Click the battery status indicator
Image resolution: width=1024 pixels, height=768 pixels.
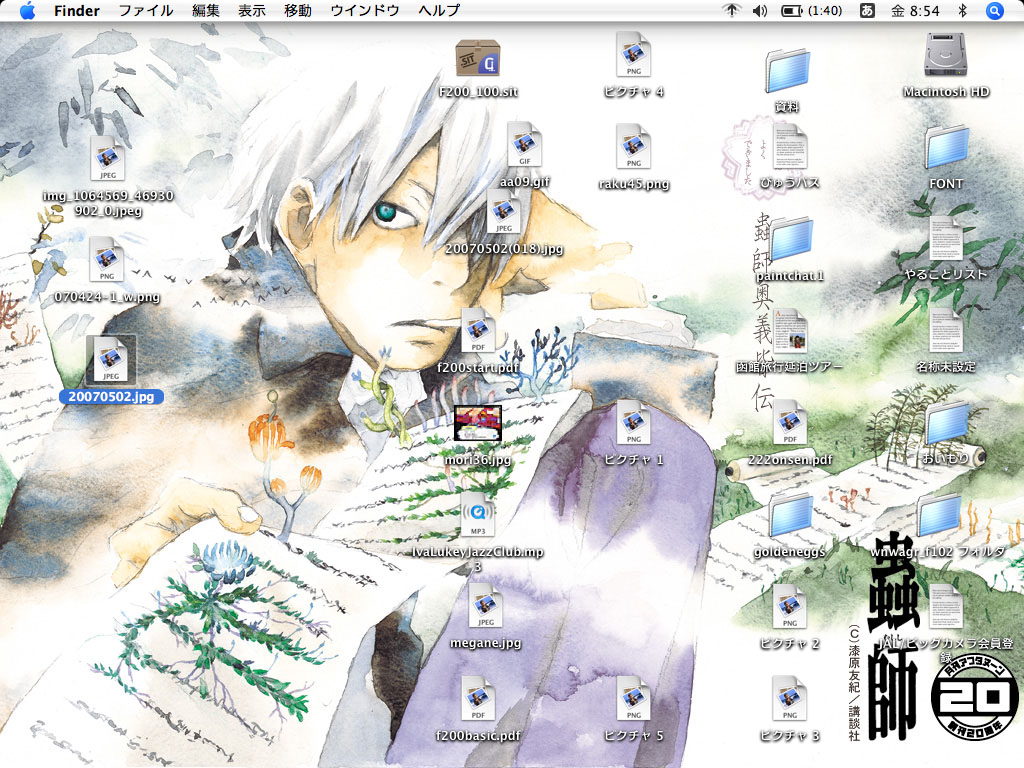[812, 10]
